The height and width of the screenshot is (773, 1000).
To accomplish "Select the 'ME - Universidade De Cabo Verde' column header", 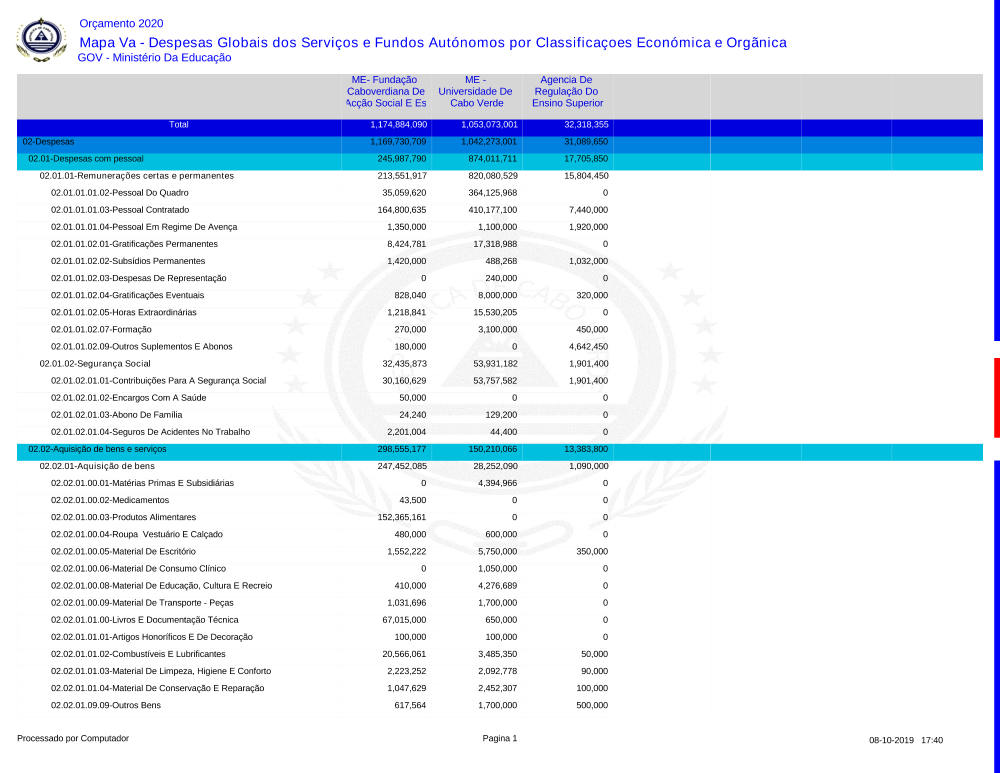I will click(x=475, y=91).
